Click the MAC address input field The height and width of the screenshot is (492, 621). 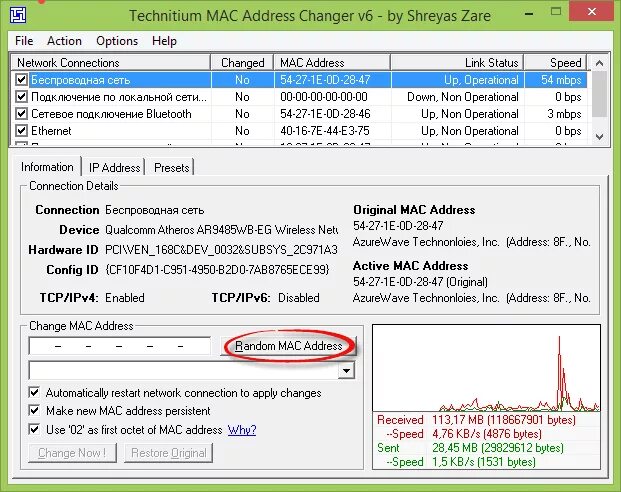coord(120,346)
